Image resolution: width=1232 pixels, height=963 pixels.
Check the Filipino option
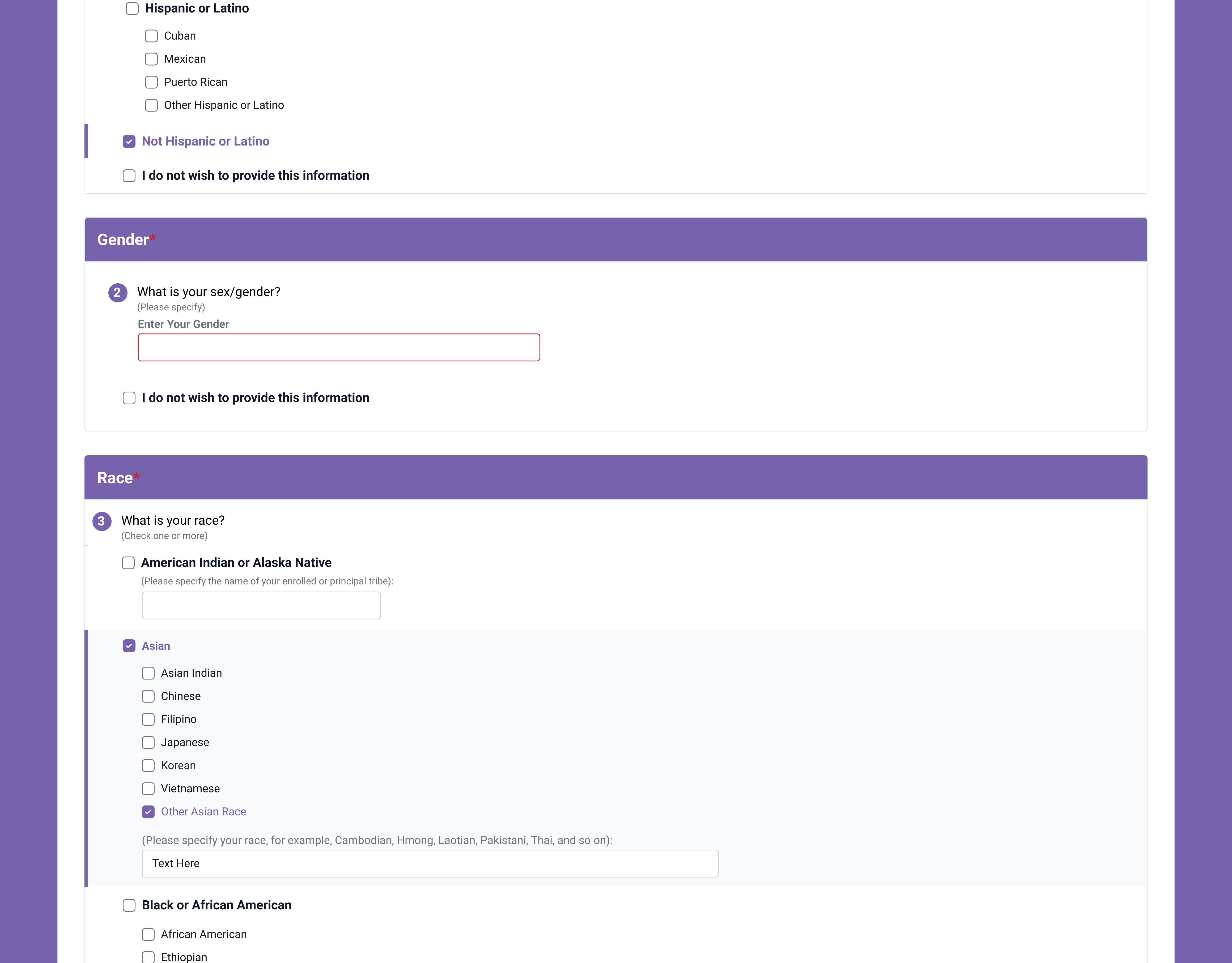point(148,720)
